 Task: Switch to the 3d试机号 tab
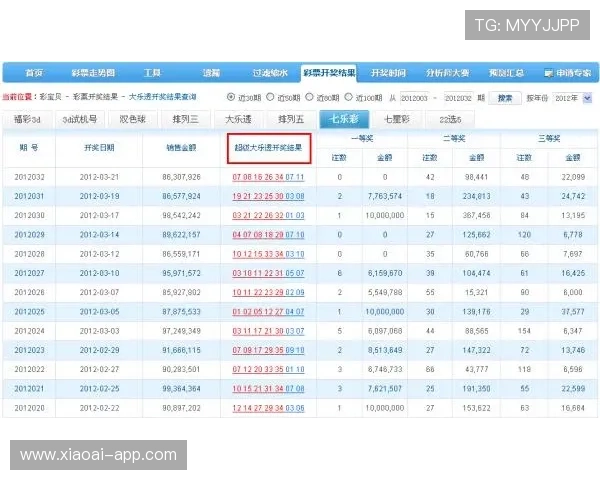pyautogui.click(x=80, y=119)
